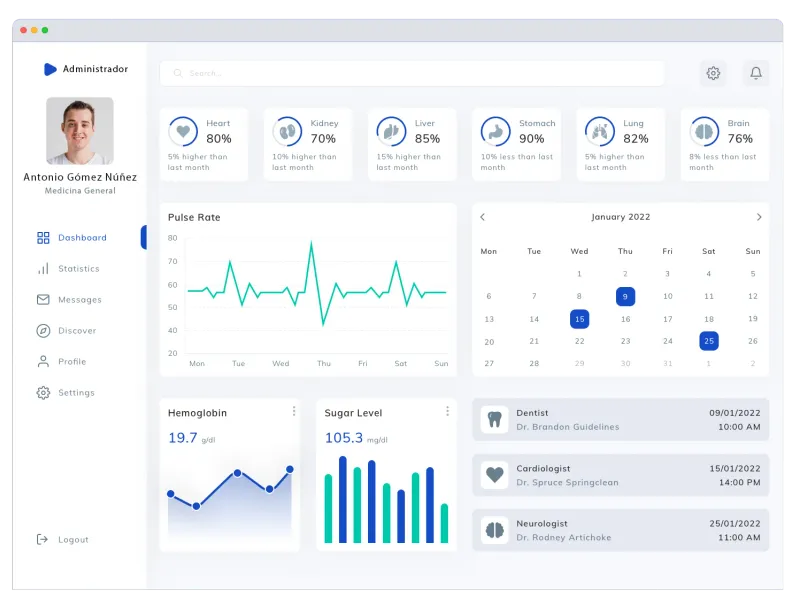The width and height of the screenshot is (800, 605).
Task: Click the Logout door icon
Action: [42, 539]
